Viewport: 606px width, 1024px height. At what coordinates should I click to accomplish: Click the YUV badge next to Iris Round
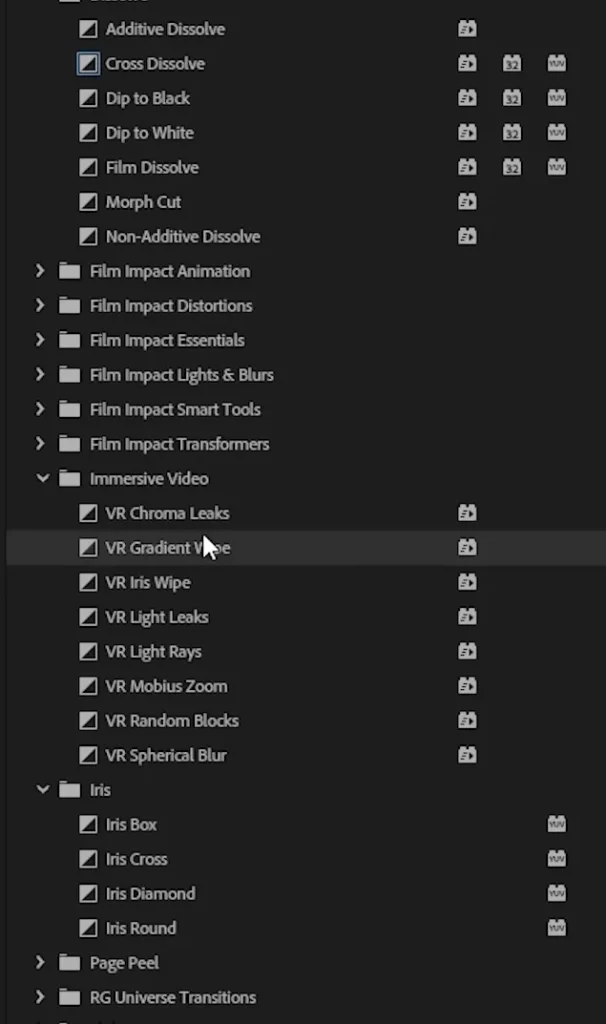555,928
